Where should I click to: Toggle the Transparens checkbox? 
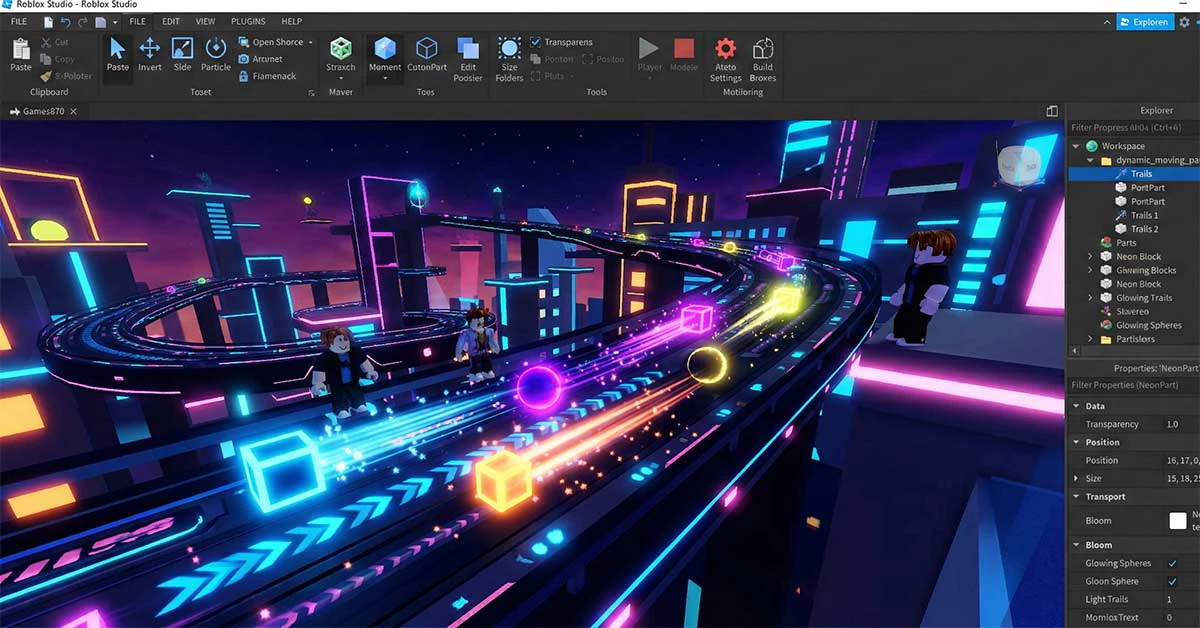click(x=536, y=42)
